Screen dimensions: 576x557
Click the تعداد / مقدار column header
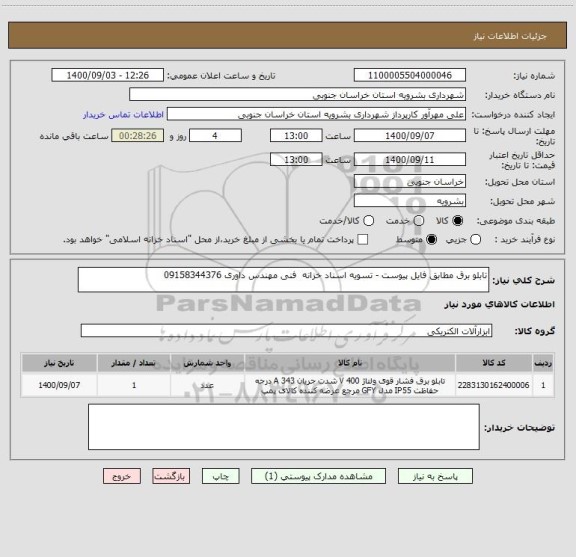tap(134, 363)
